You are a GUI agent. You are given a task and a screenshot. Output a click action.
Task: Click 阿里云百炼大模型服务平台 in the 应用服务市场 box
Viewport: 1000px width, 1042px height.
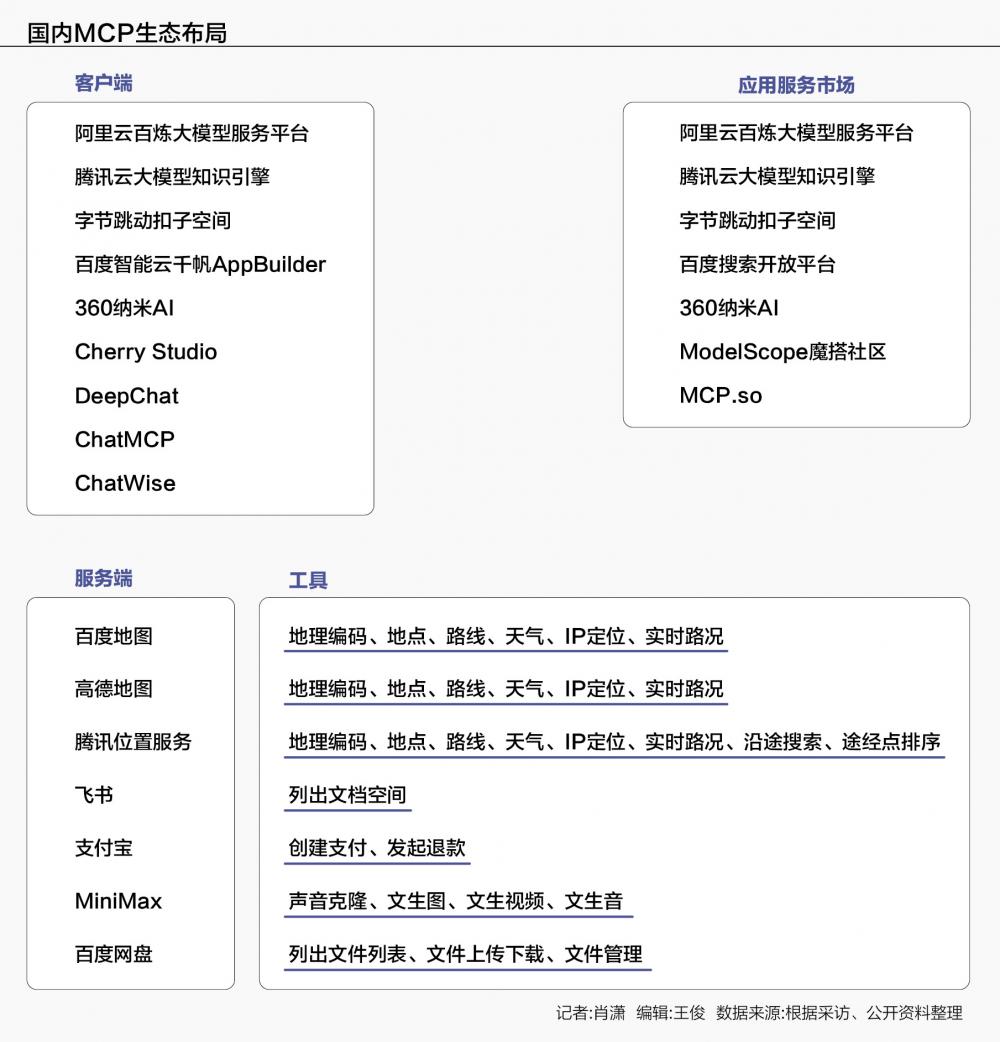tap(796, 133)
